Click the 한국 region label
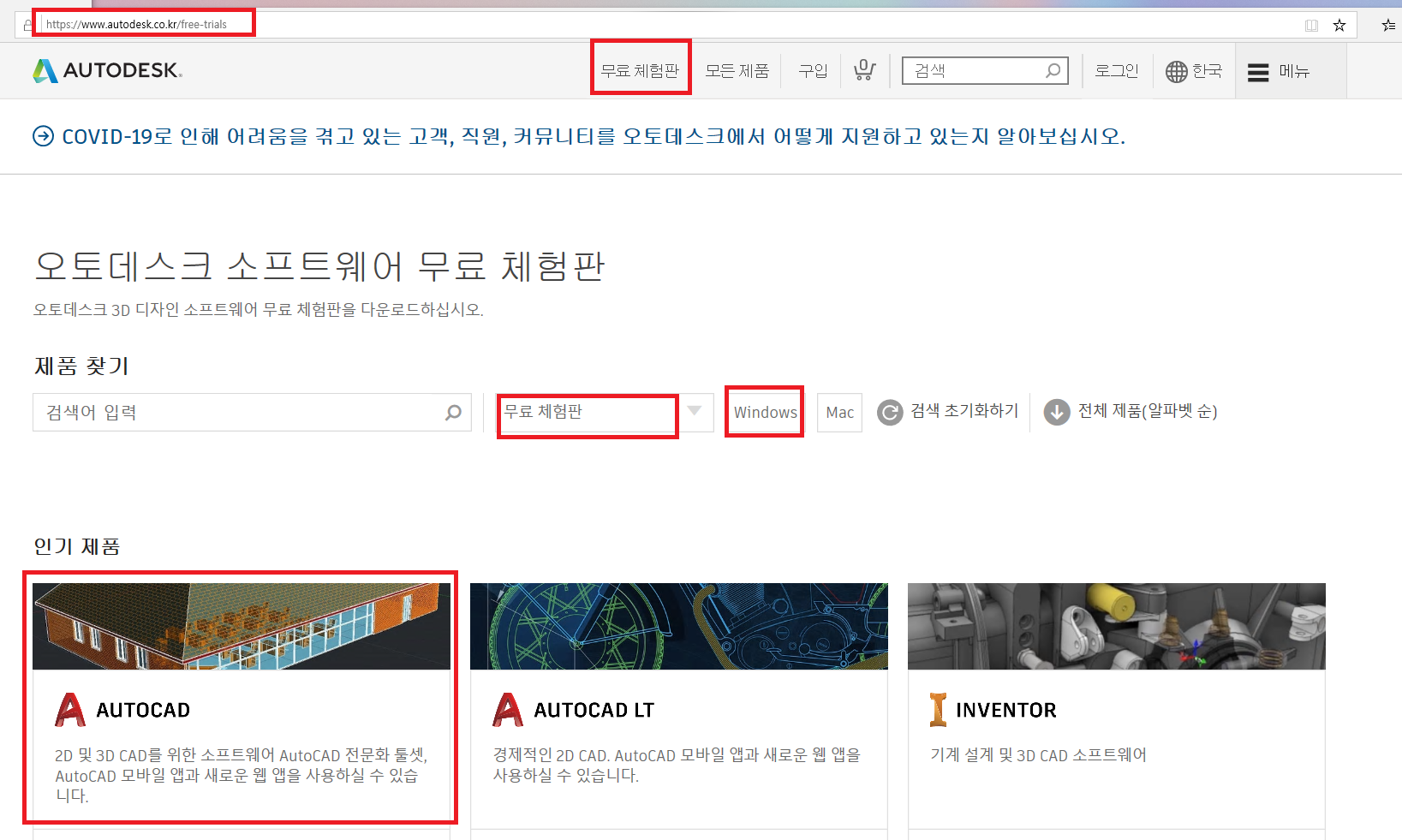Screen dimensions: 1402x840 1208,70
